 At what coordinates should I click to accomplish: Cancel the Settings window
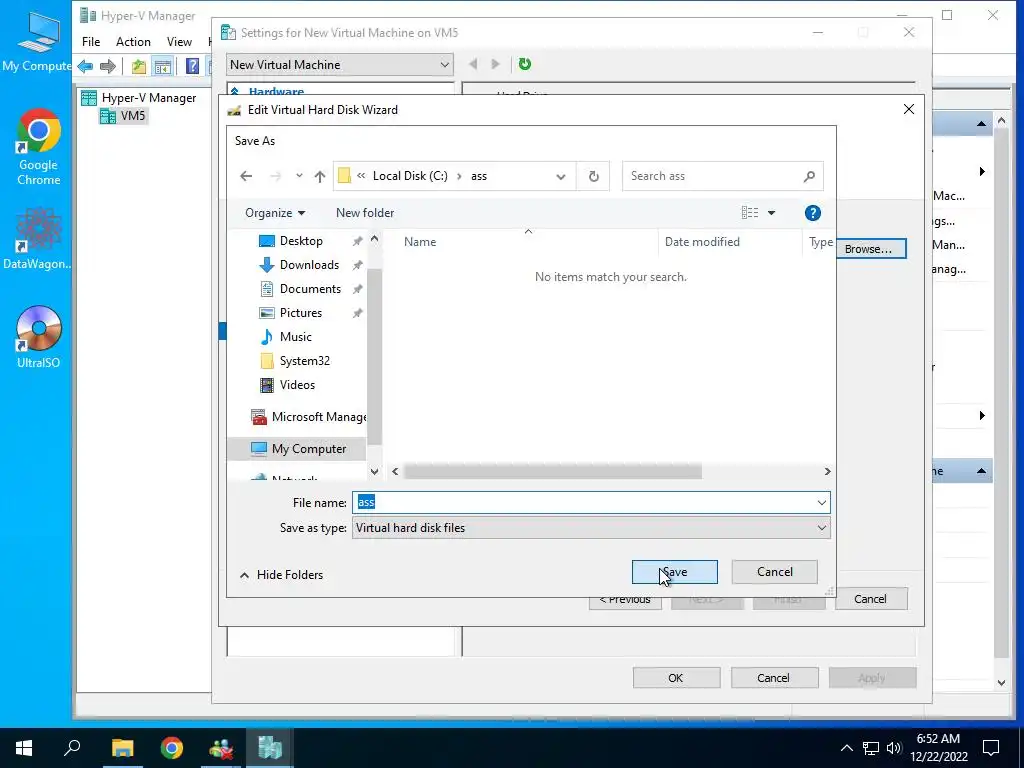click(774, 678)
